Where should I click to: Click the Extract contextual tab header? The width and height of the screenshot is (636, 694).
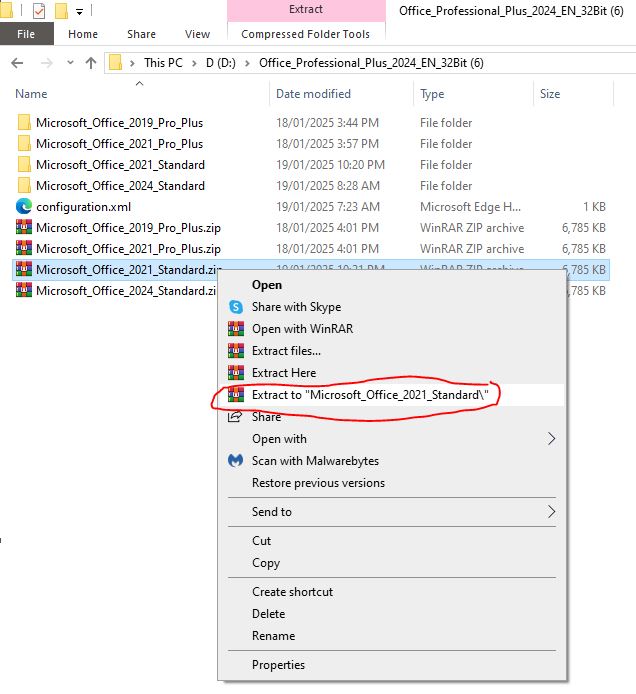point(306,10)
